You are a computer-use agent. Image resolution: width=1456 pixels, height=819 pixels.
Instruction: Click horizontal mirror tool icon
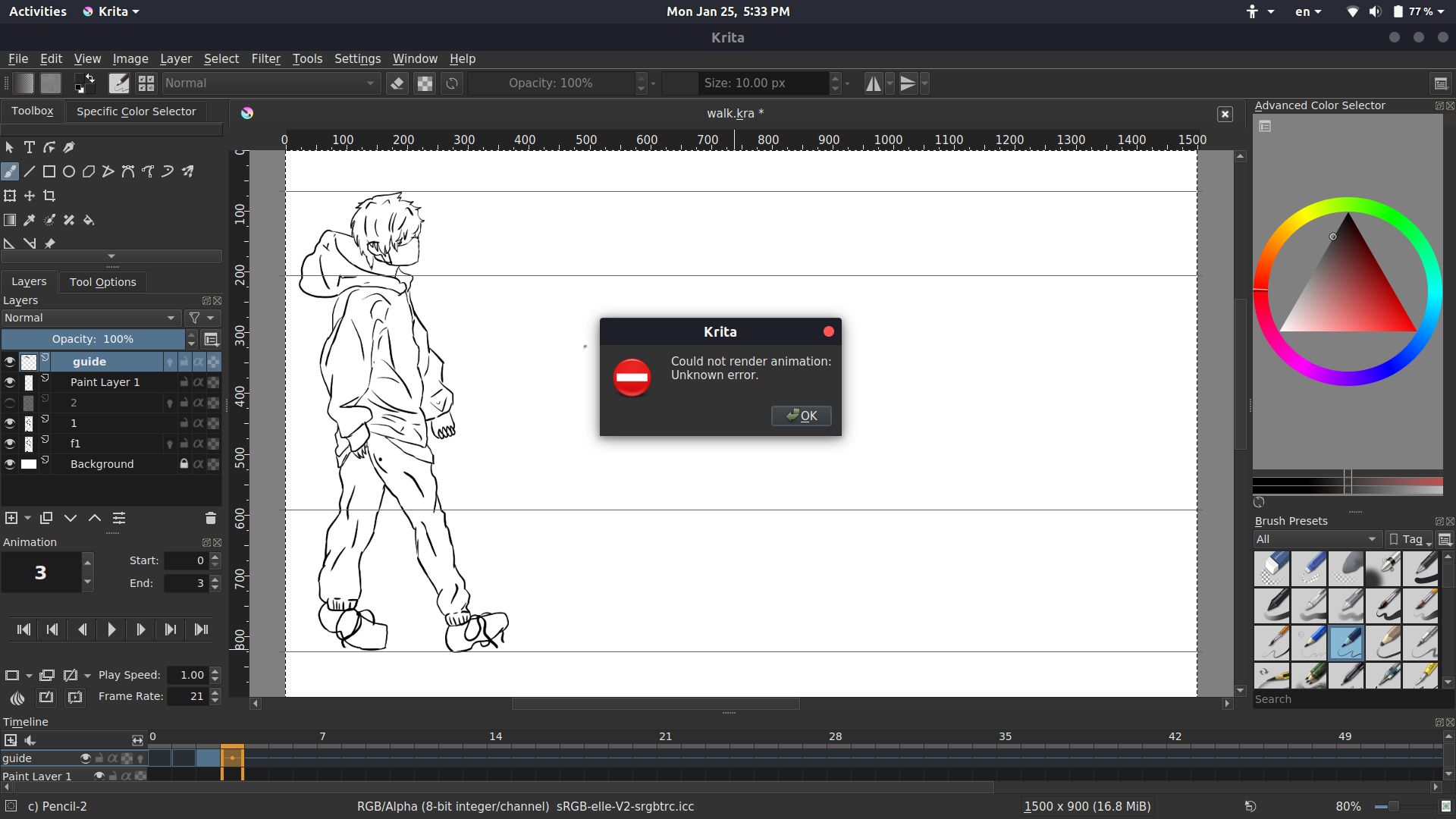874,83
